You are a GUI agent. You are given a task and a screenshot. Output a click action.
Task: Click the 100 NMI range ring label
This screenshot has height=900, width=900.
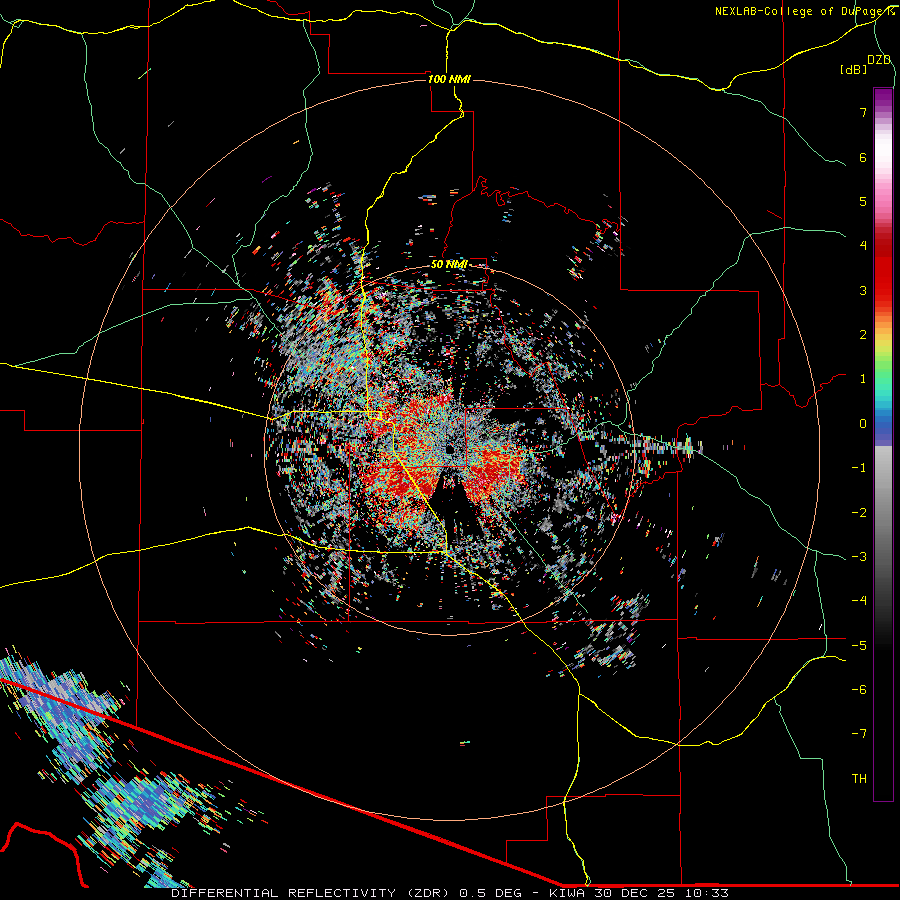(449, 79)
